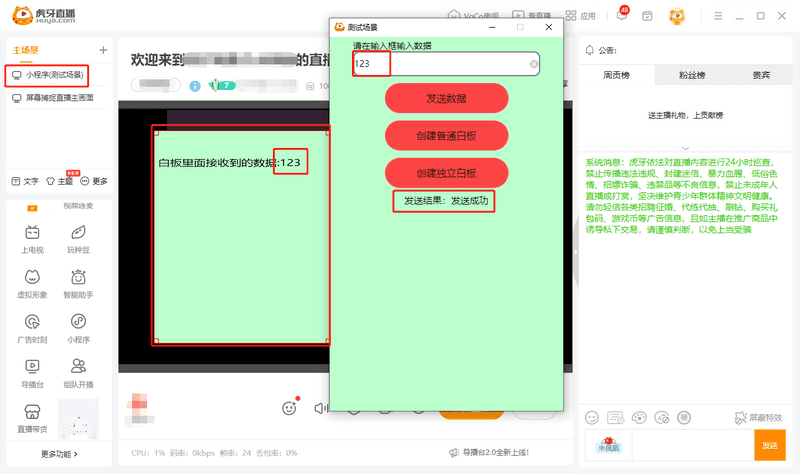This screenshot has height=474, width=800.
Task: Open the user avatar in the title bar
Action: coord(677,16)
